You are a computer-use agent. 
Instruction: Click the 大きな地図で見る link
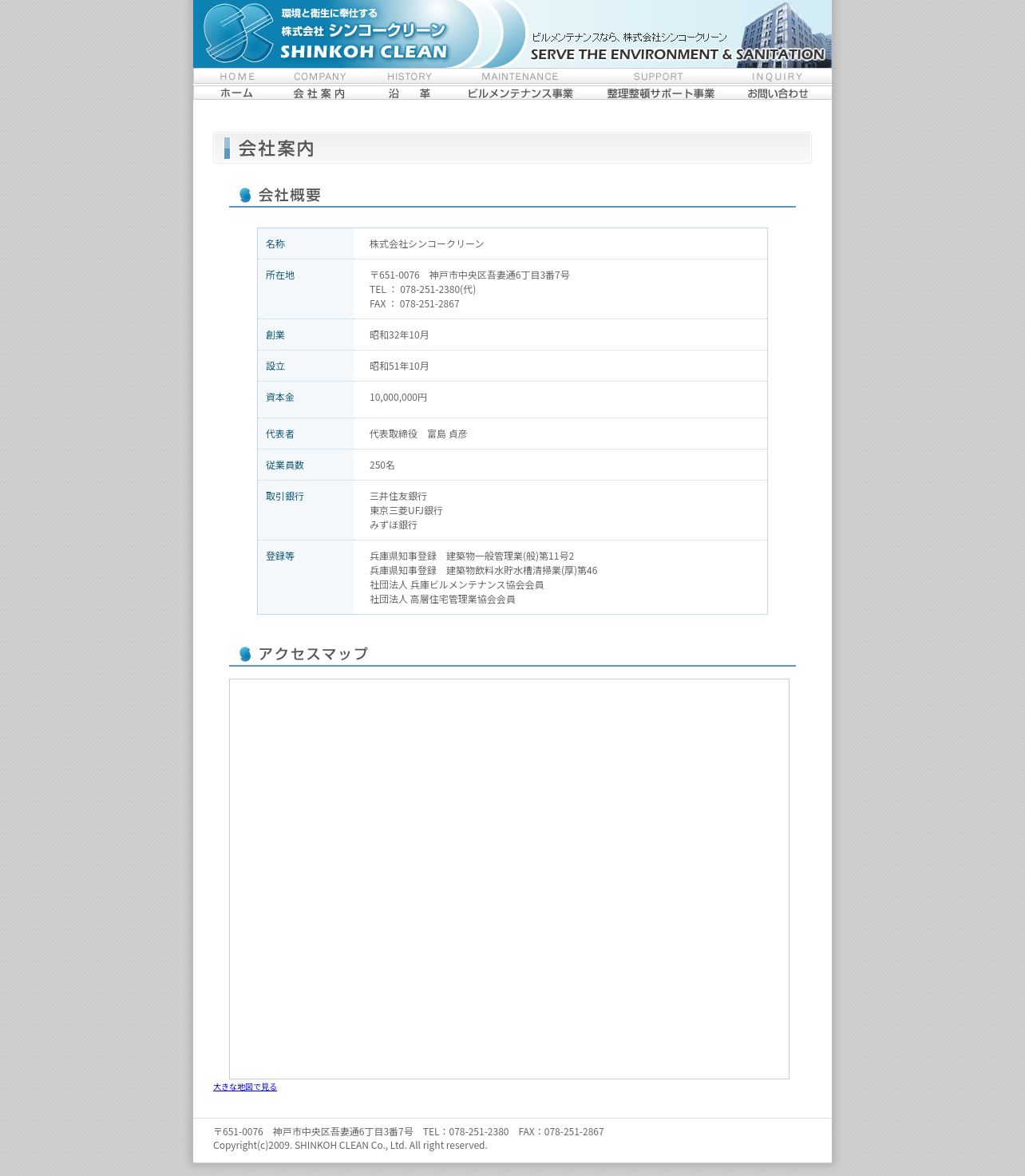coord(245,1087)
